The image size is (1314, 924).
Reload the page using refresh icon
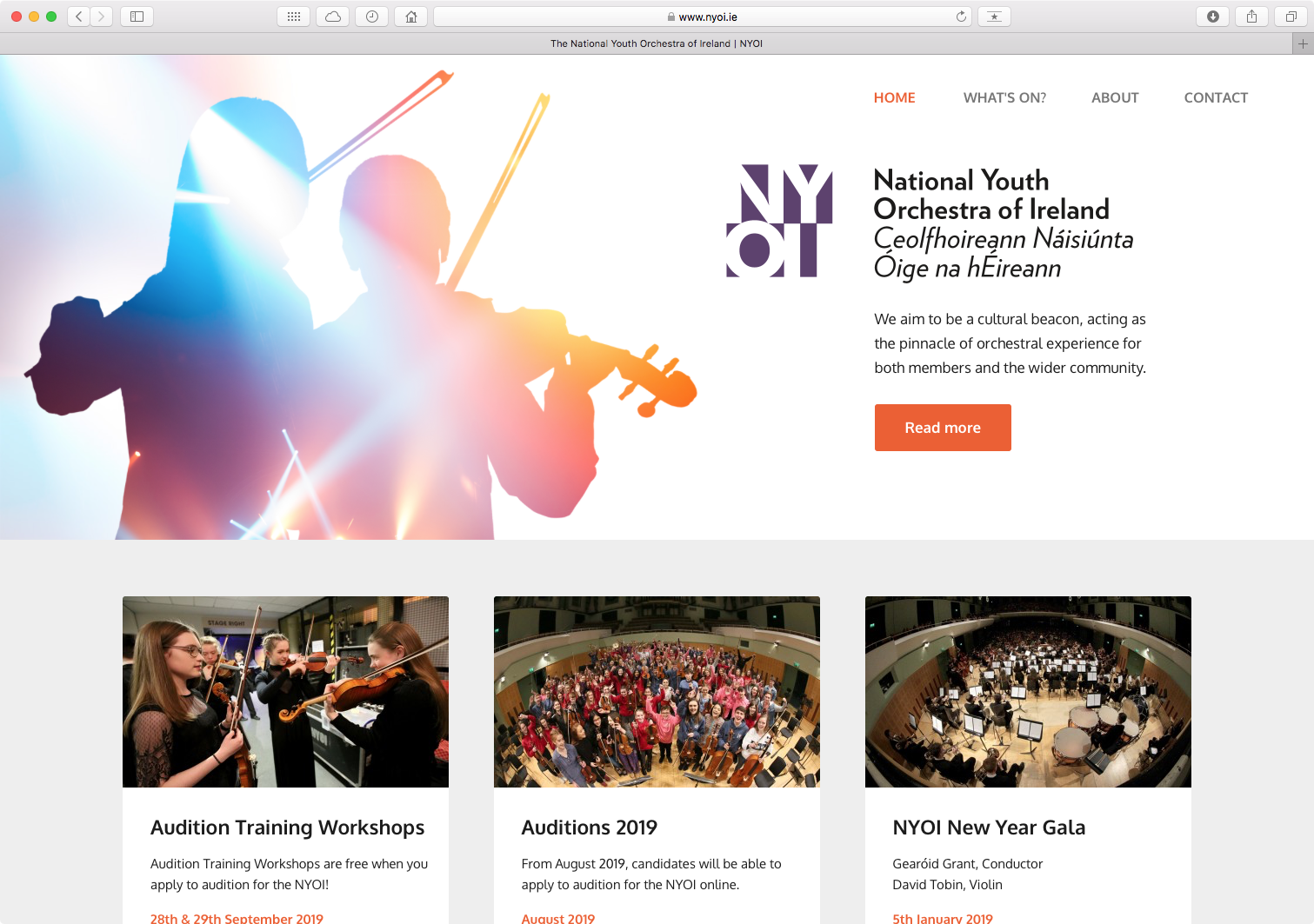point(961,17)
